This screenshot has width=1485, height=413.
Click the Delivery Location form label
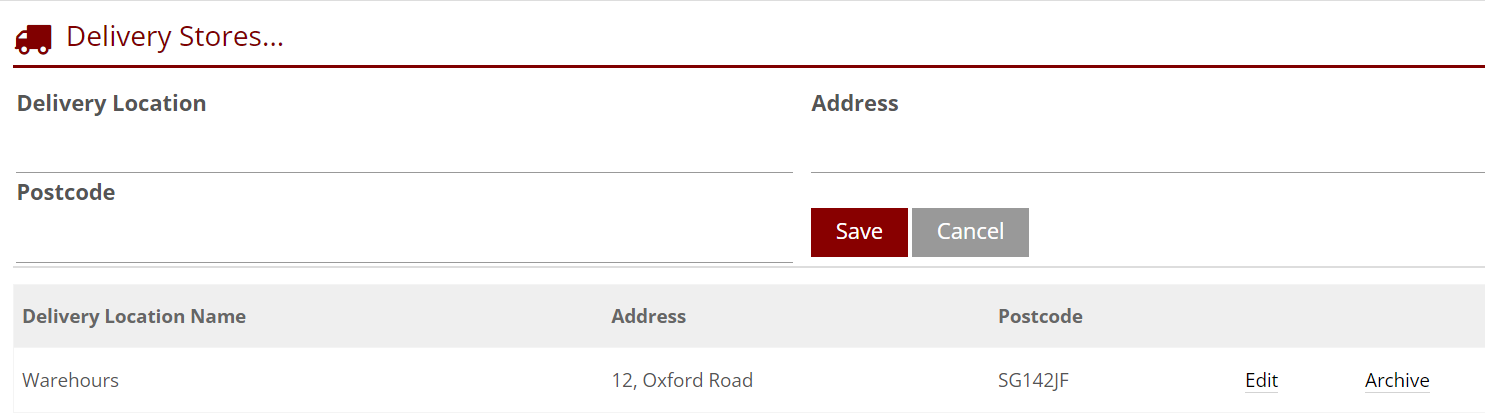pyautogui.click(x=111, y=103)
